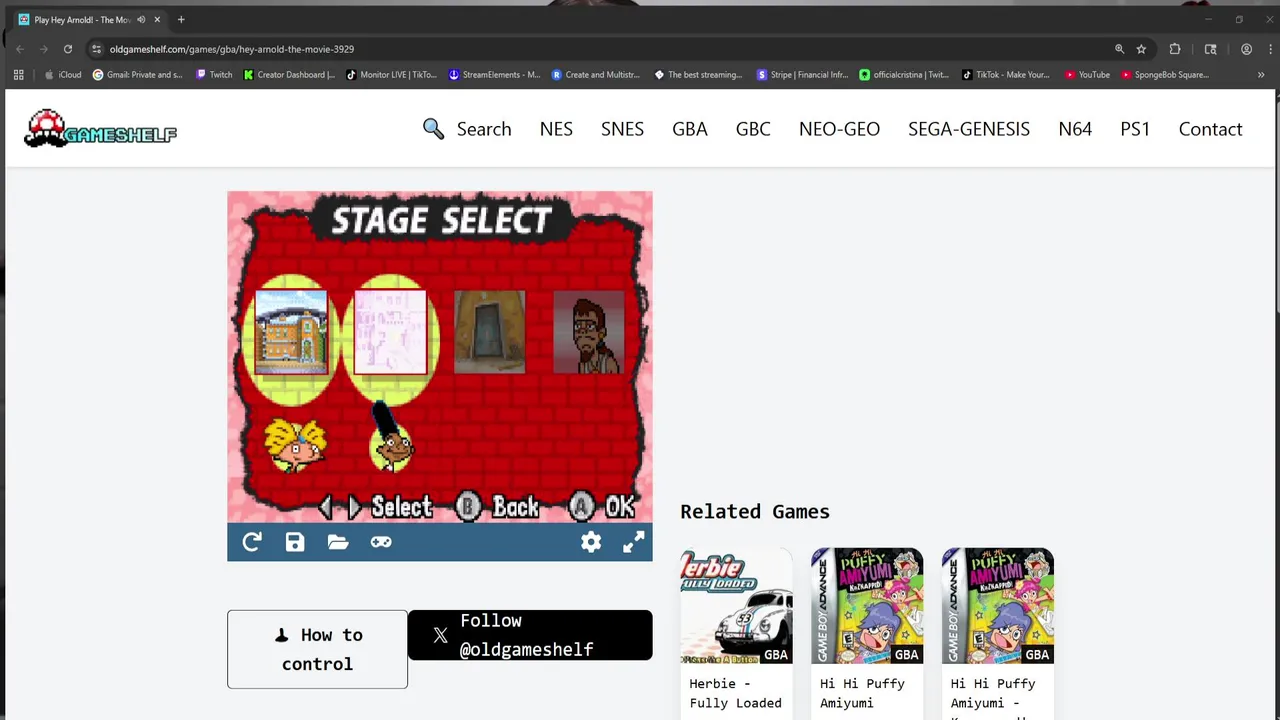The height and width of the screenshot is (720, 1280).
Task: Click the Herbie - Fully Loaded title text
Action: pos(736,693)
